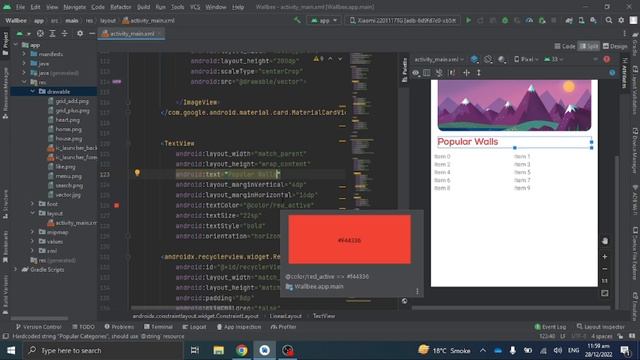Click design surface layers icon

pyautogui.click(x=474, y=59)
